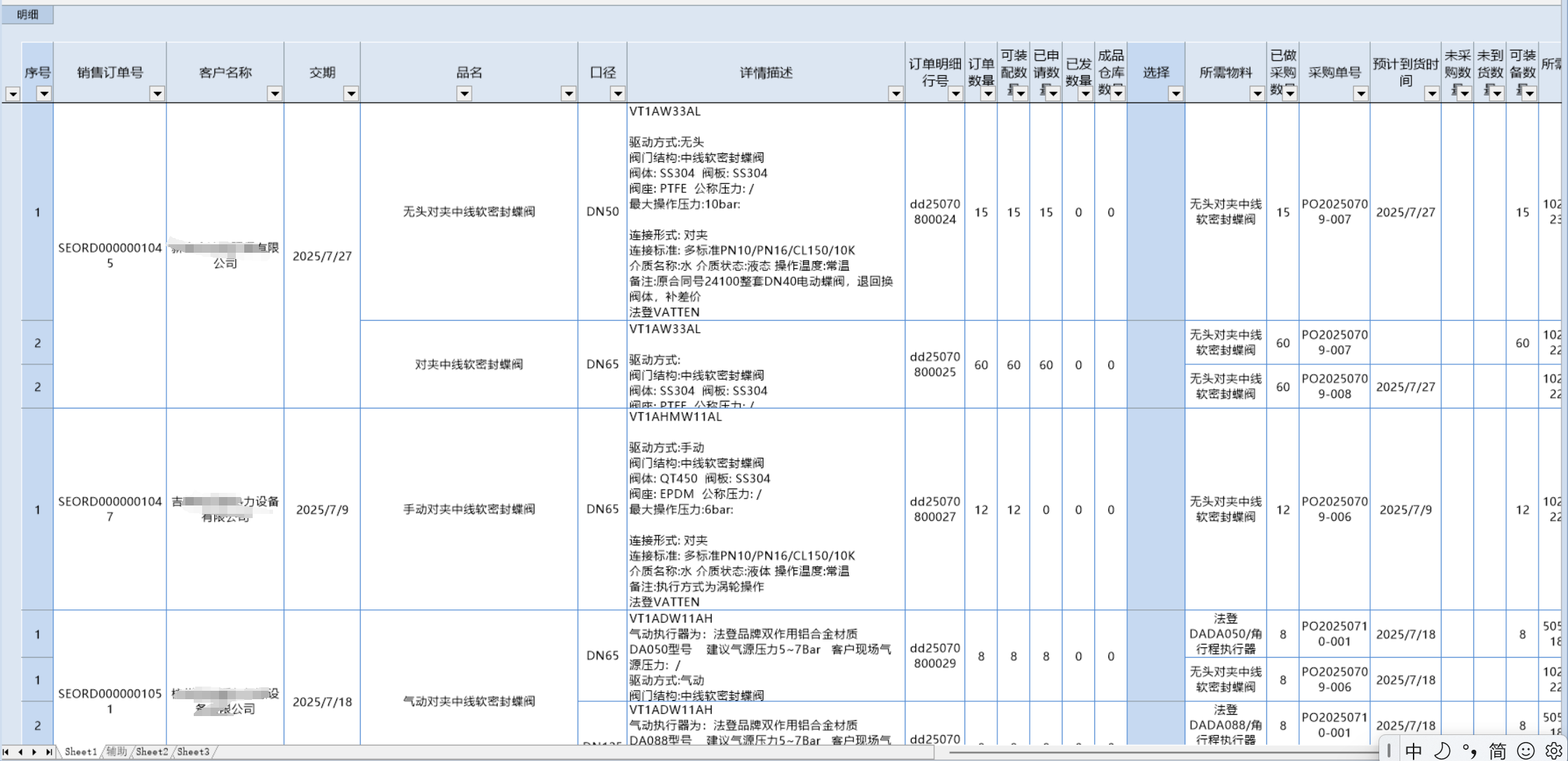This screenshot has height=761, width=1568.
Task: Click the 明细 button at top left
Action: pos(27,15)
